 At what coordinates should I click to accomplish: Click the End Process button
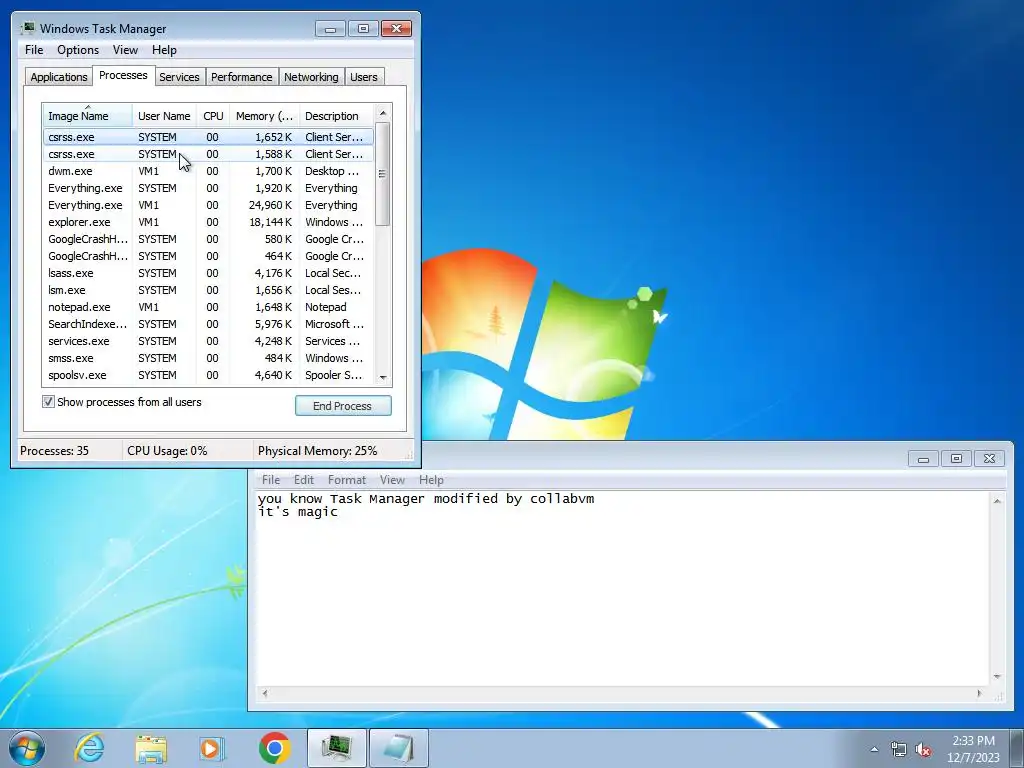tap(343, 406)
